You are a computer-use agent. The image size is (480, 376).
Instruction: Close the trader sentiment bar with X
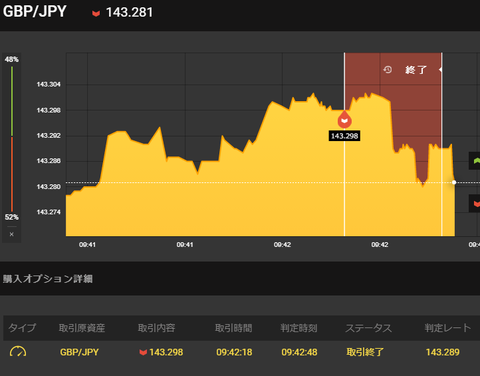[x=12, y=234]
